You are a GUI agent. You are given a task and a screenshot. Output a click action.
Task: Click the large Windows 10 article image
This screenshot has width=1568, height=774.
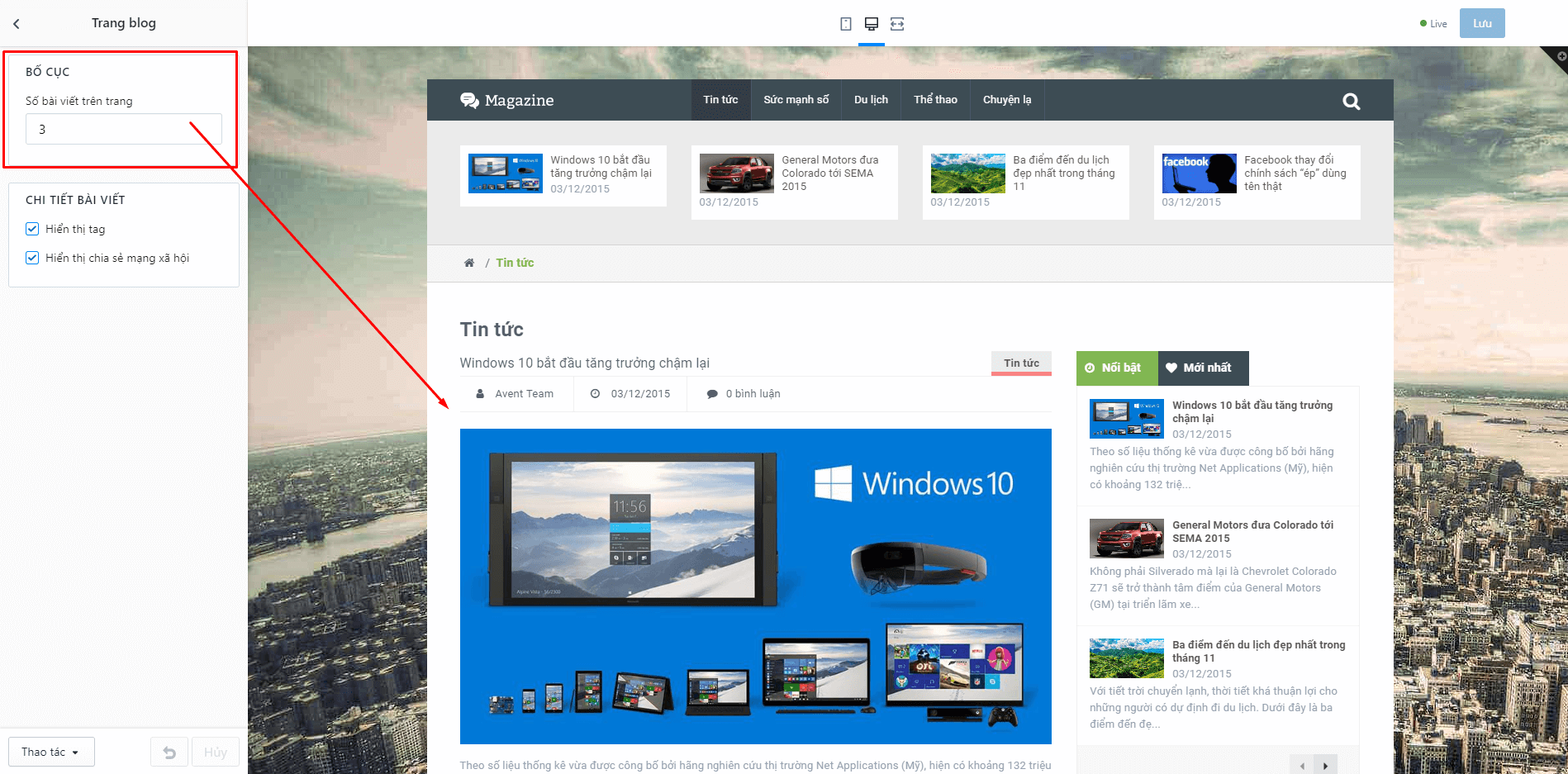[756, 586]
